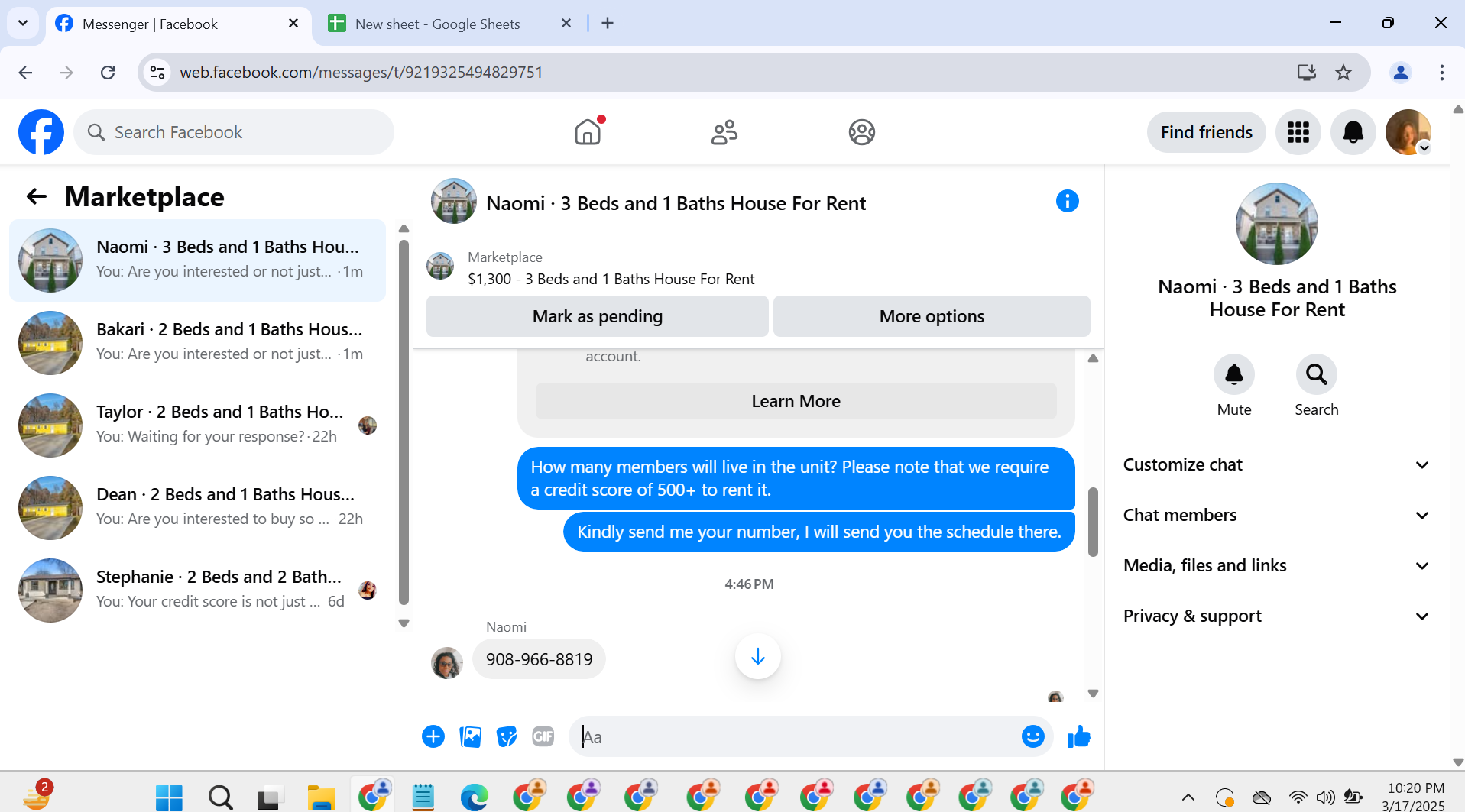Expand Customize chat section

click(1276, 464)
